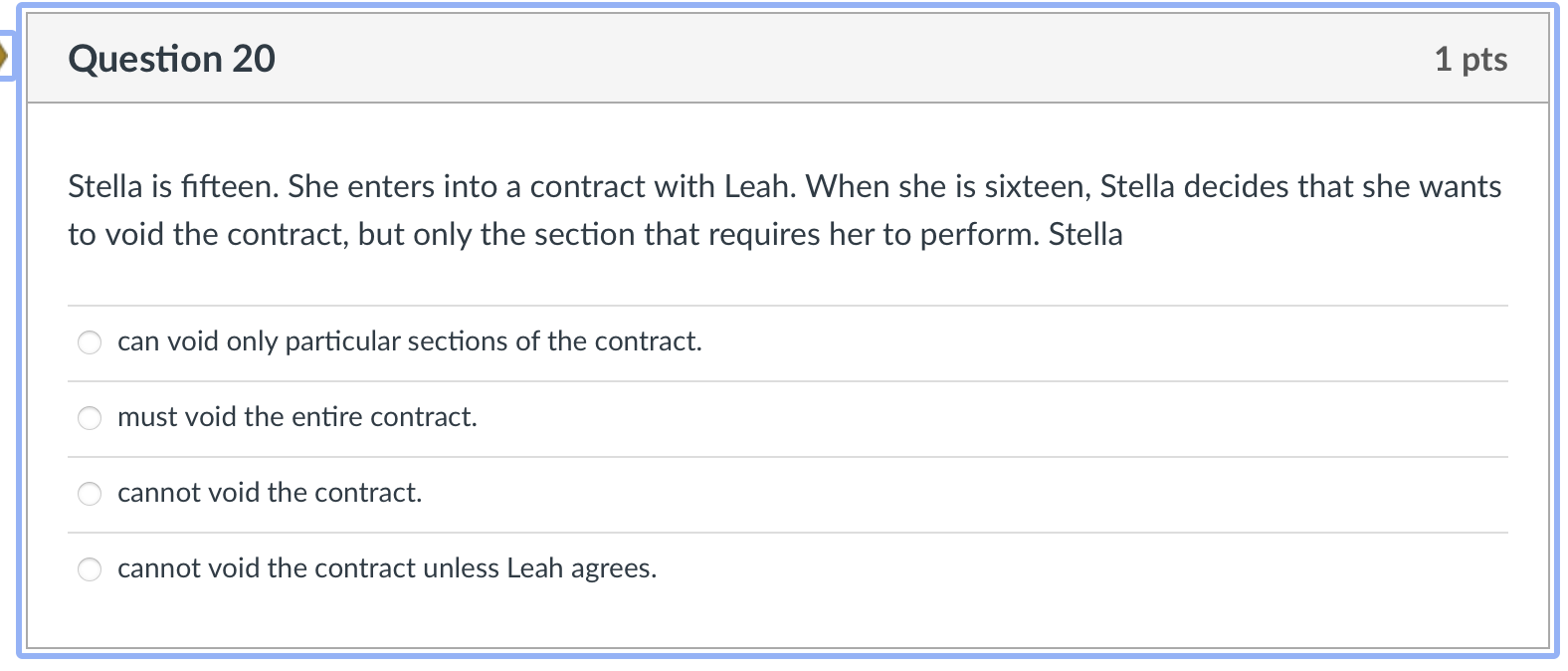This screenshot has height=671, width=1568.
Task: Click the Question 20 header
Action: click(171, 58)
